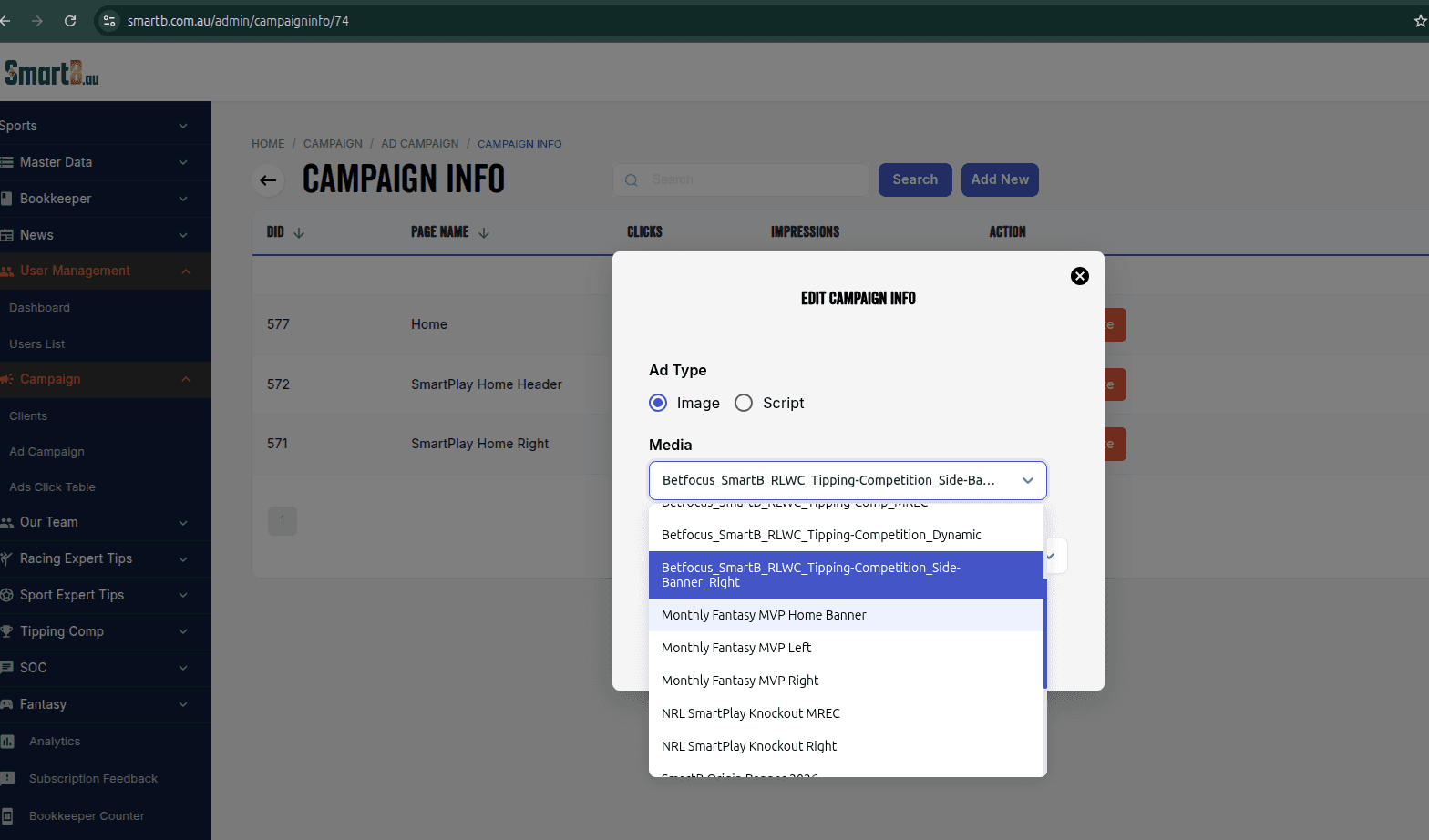Screen dimensions: 1429x840
Task: Click the Subscription Feedback icon
Action: [7, 779]
